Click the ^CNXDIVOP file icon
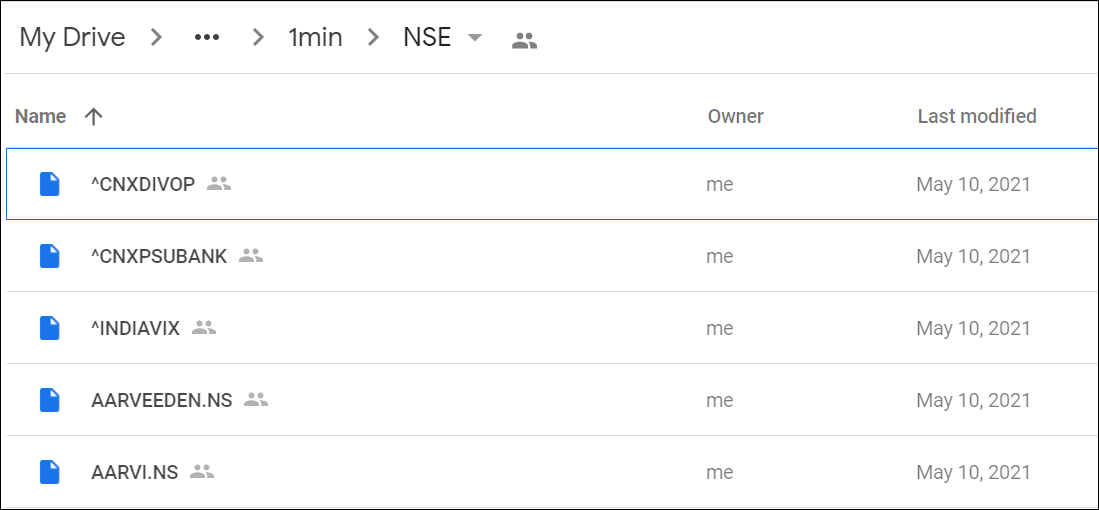 50,184
